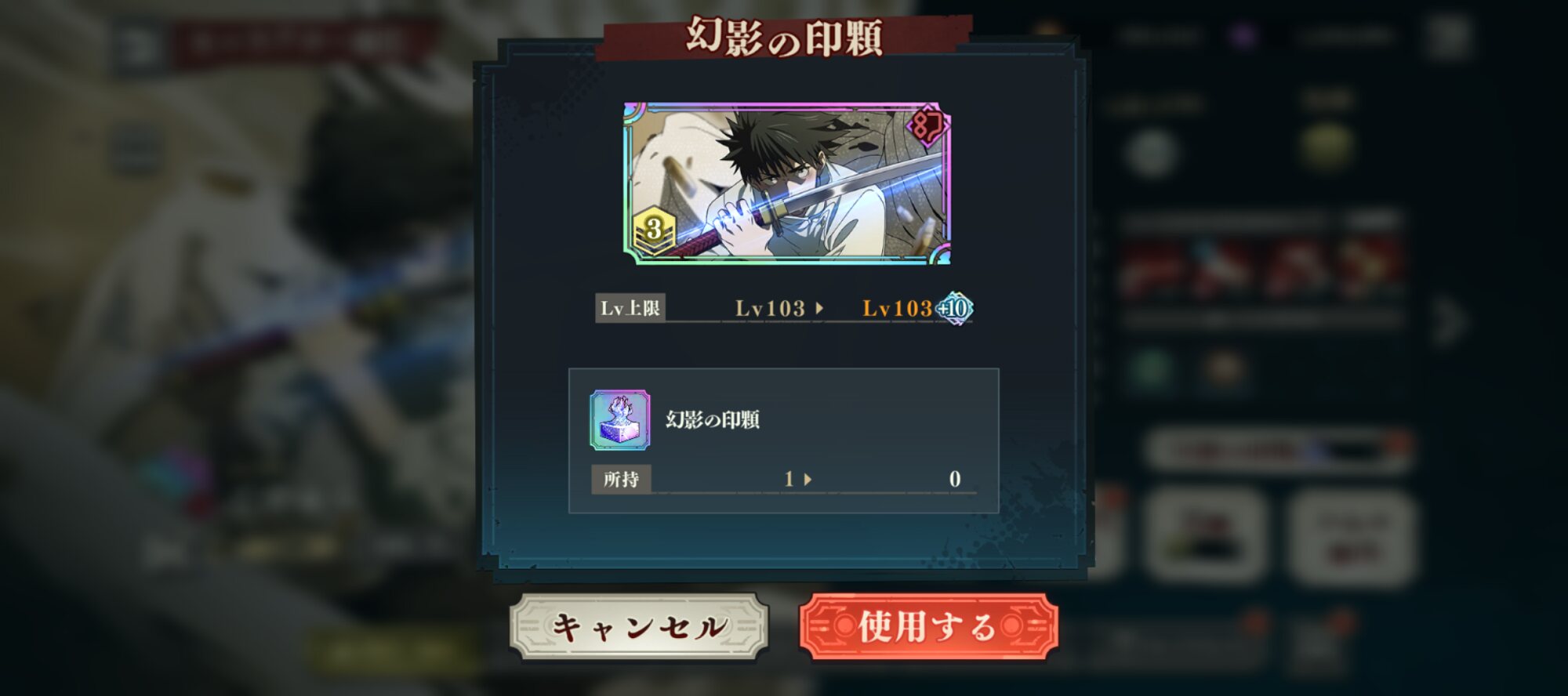Select the character card artwork thumbnail
The height and width of the screenshot is (696, 1568).
point(787,183)
